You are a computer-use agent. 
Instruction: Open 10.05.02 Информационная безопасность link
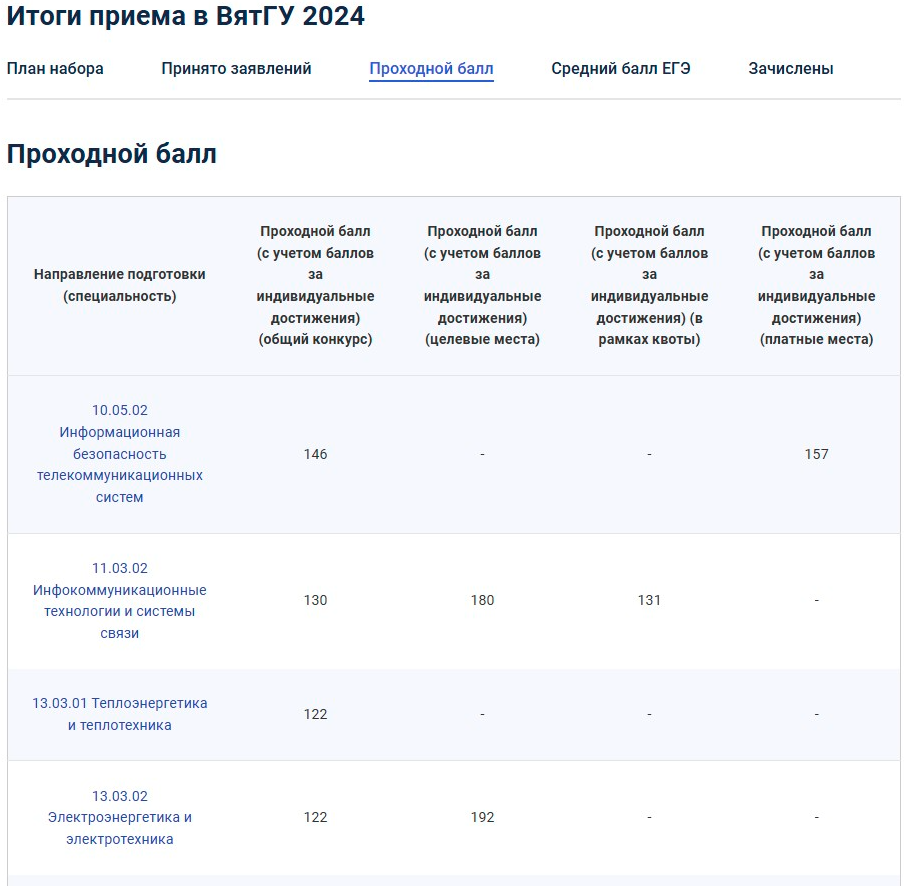pyautogui.click(x=120, y=454)
